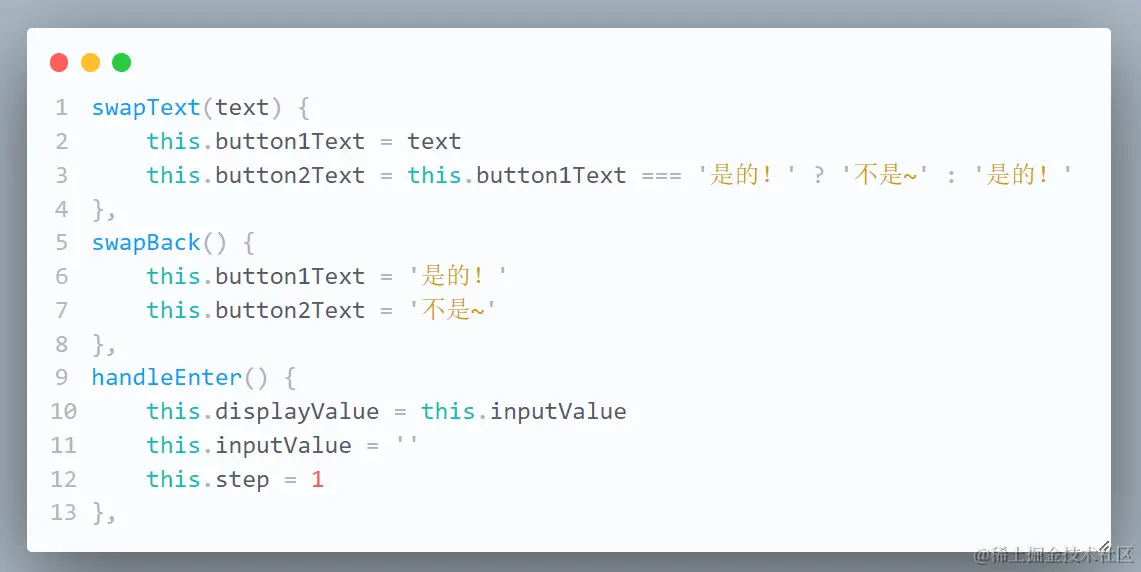This screenshot has width=1141, height=572.
Task: Click the '是的！' string on line 6
Action: (459, 277)
